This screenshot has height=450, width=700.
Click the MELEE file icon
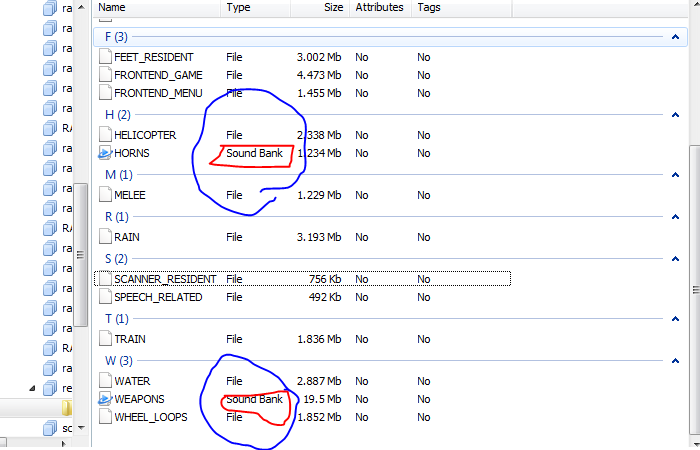(x=105, y=195)
